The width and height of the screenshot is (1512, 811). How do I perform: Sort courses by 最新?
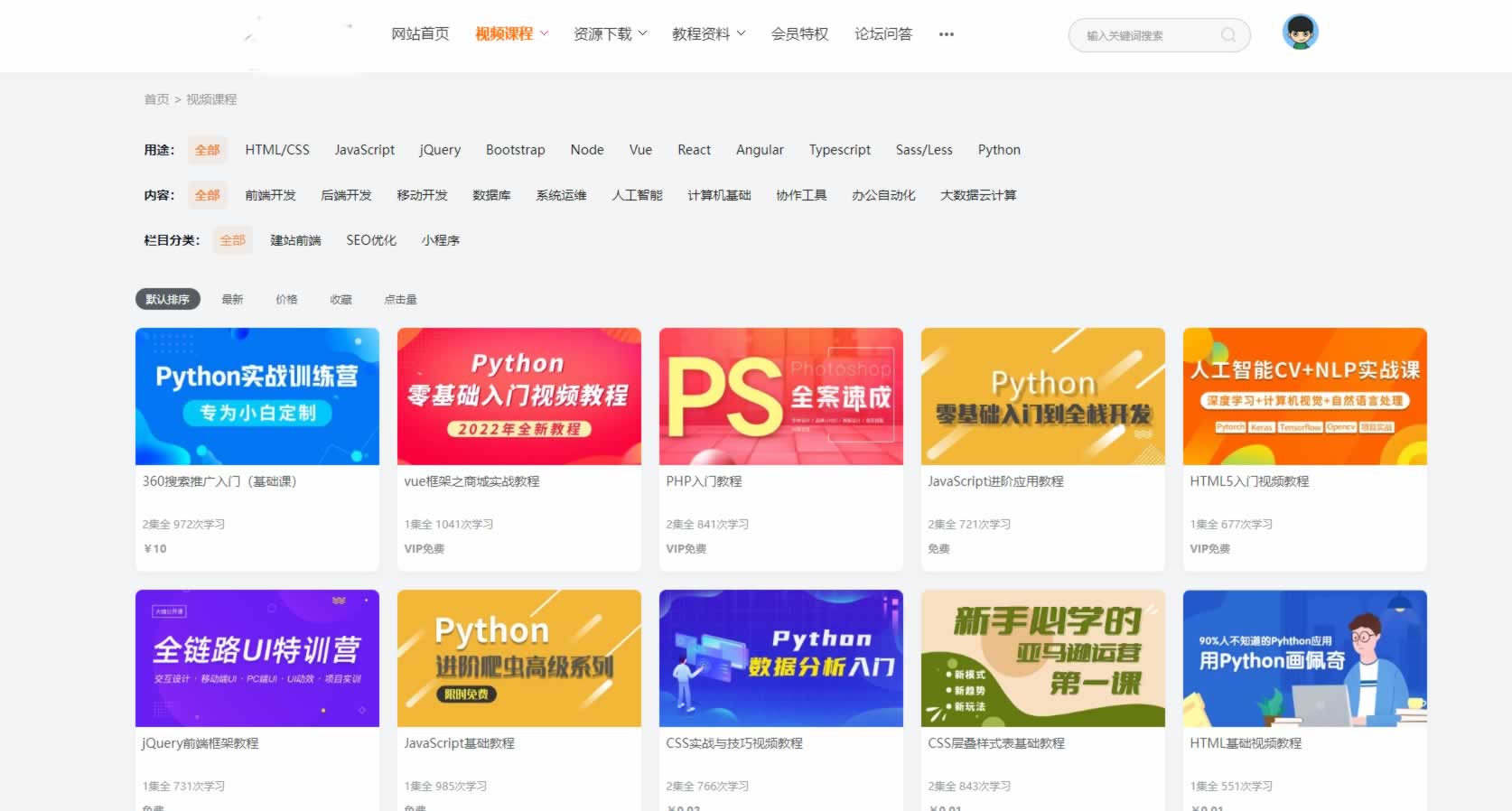(x=232, y=299)
